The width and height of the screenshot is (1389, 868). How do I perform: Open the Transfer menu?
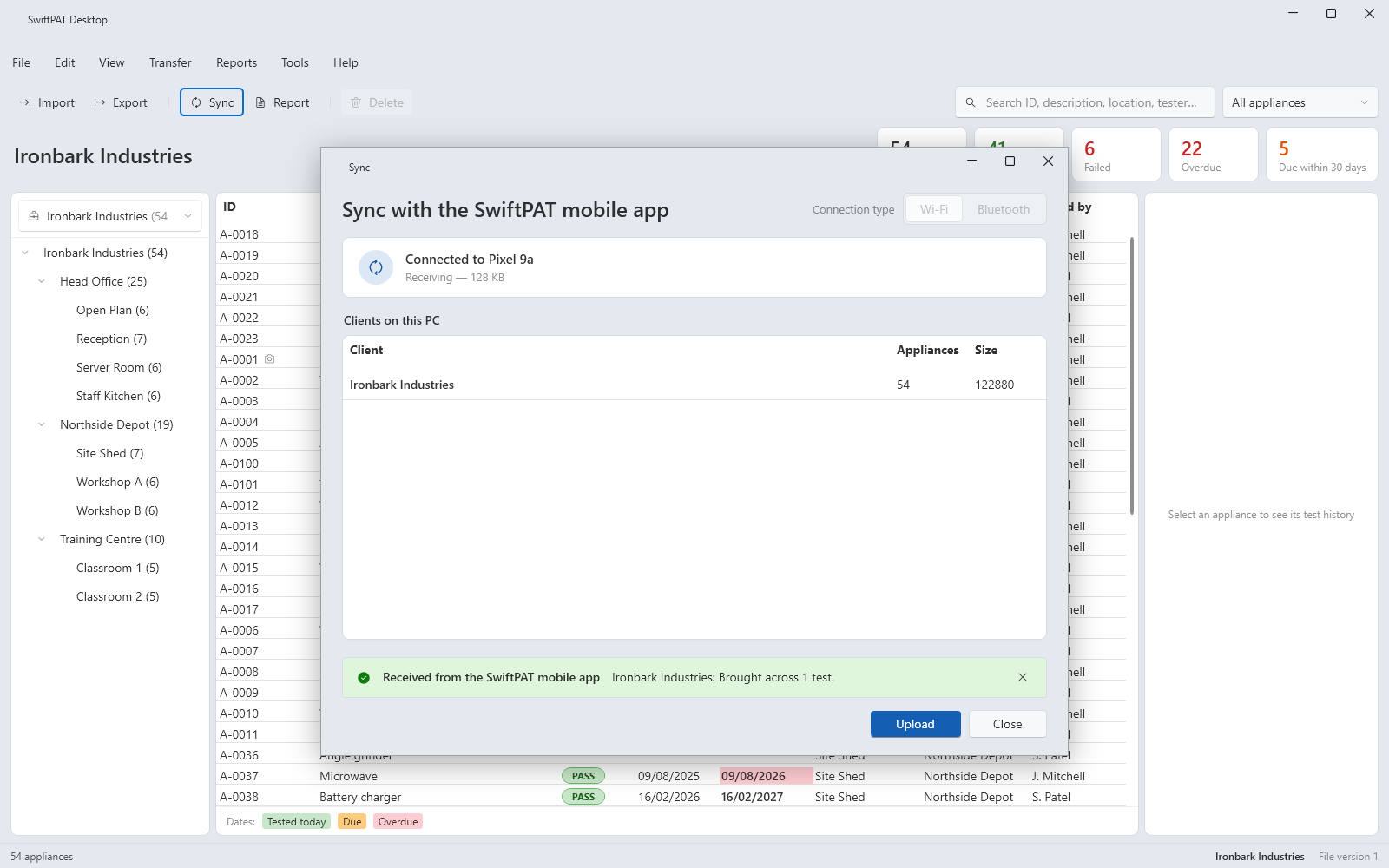coord(170,62)
